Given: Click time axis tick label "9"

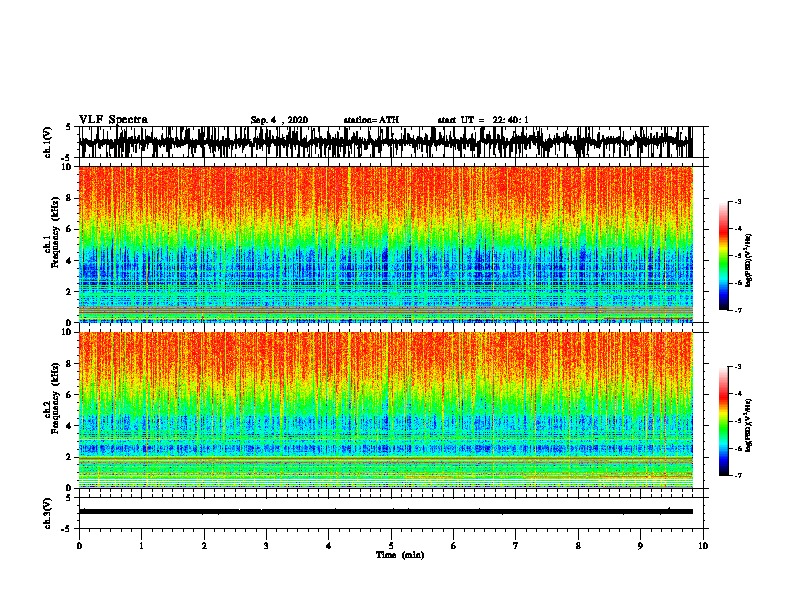Looking at the screenshot, I should tap(640, 546).
